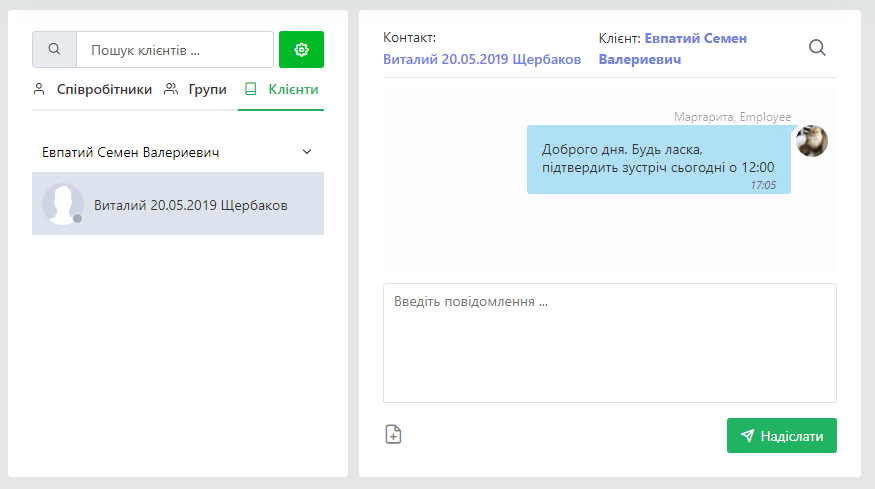Open the Виталий 20.05.2019 Щербаков contact link
This screenshot has width=875, height=489.
tap(482, 60)
